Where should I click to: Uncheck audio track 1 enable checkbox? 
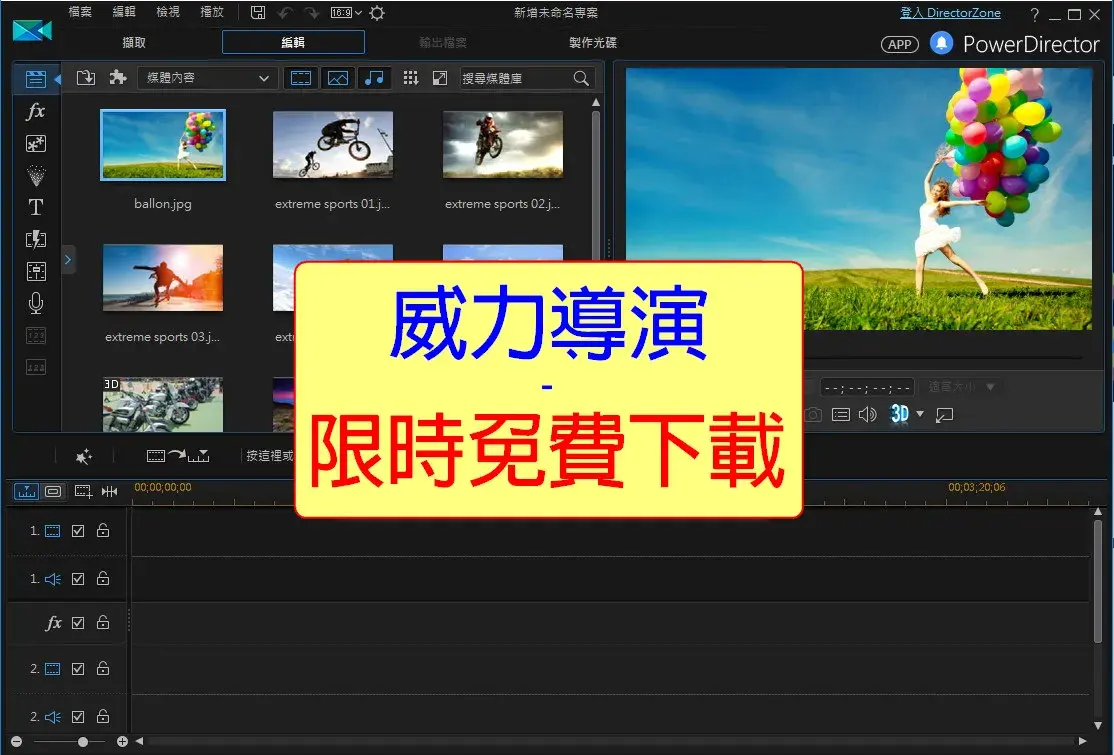[x=78, y=579]
